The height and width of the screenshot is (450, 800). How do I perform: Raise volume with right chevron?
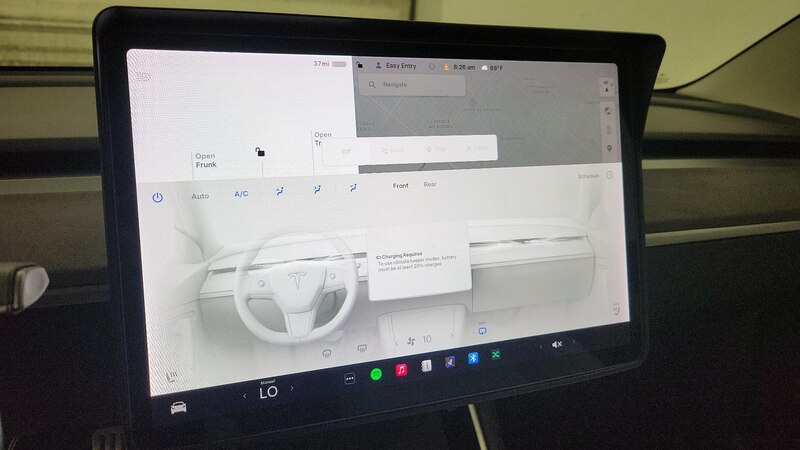click(x=573, y=341)
